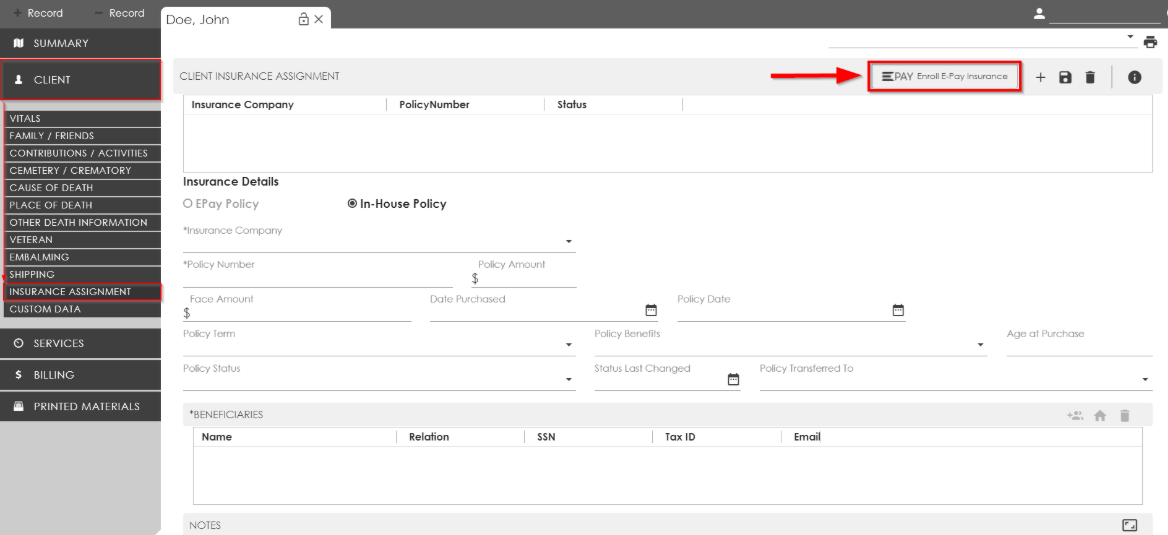This screenshot has height=535, width=1168.
Task: Delete insurance assignment using header trash icon
Action: 1090,78
